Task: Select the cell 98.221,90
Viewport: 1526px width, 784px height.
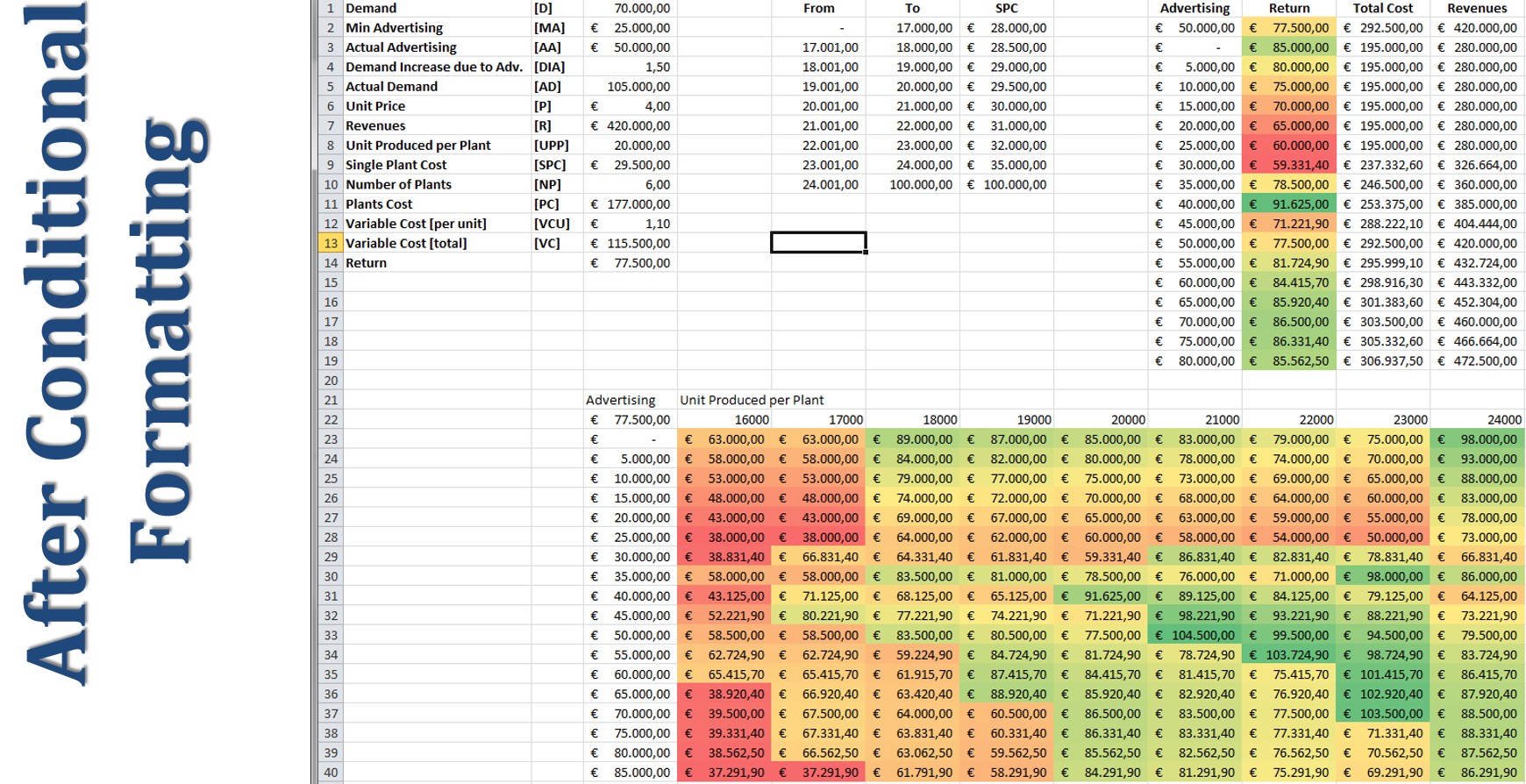Action: point(1194,616)
